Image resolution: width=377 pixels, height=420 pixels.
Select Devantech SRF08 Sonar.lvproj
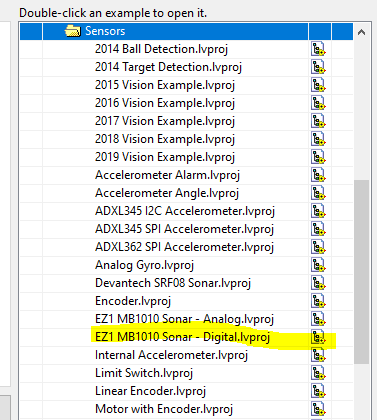[173, 283]
